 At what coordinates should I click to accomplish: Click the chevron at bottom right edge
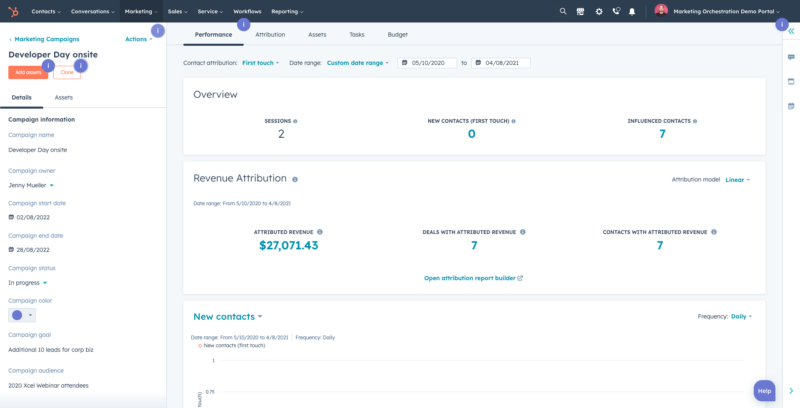(791, 391)
